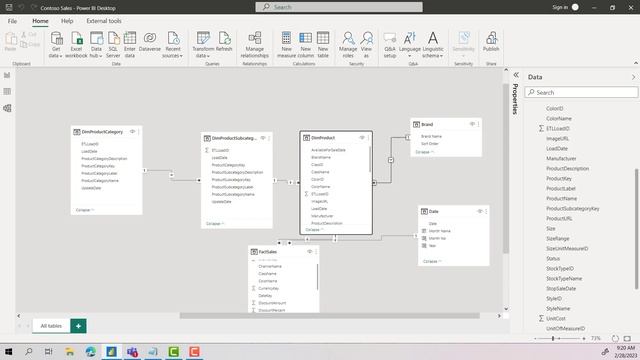Click the title bar Search box

point(339,7)
